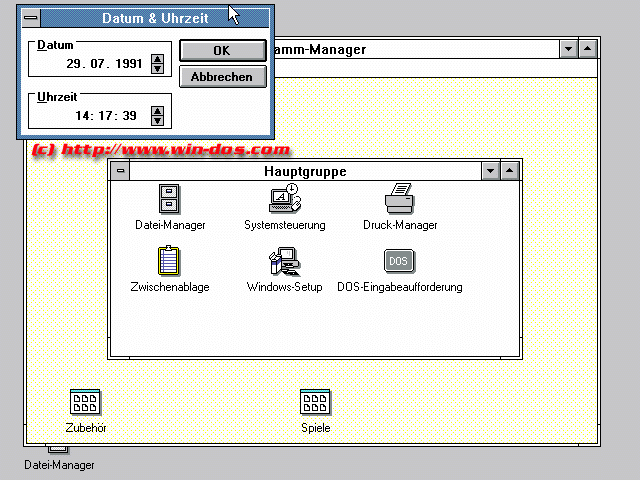Maximize the Hauptgruppe window with up arrow
640x480 pixels.
click(510, 171)
